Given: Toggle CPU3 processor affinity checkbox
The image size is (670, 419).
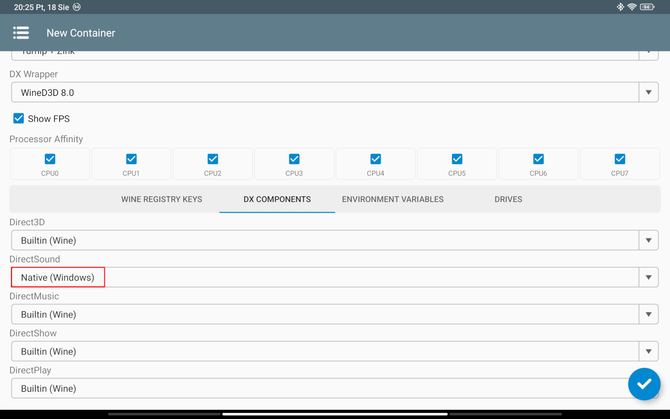Looking at the screenshot, I should click(x=294, y=159).
